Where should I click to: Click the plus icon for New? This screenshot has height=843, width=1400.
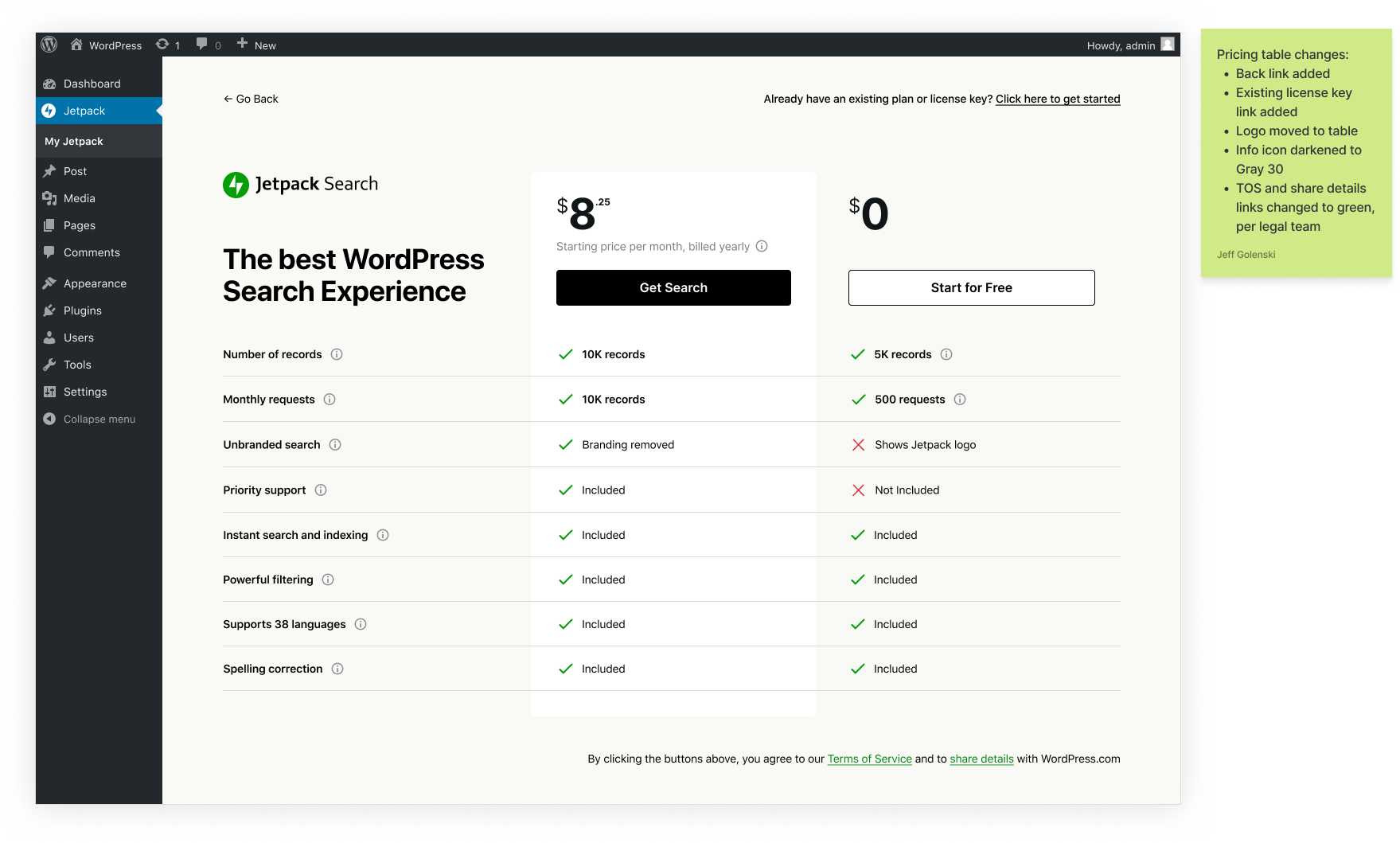point(242,43)
